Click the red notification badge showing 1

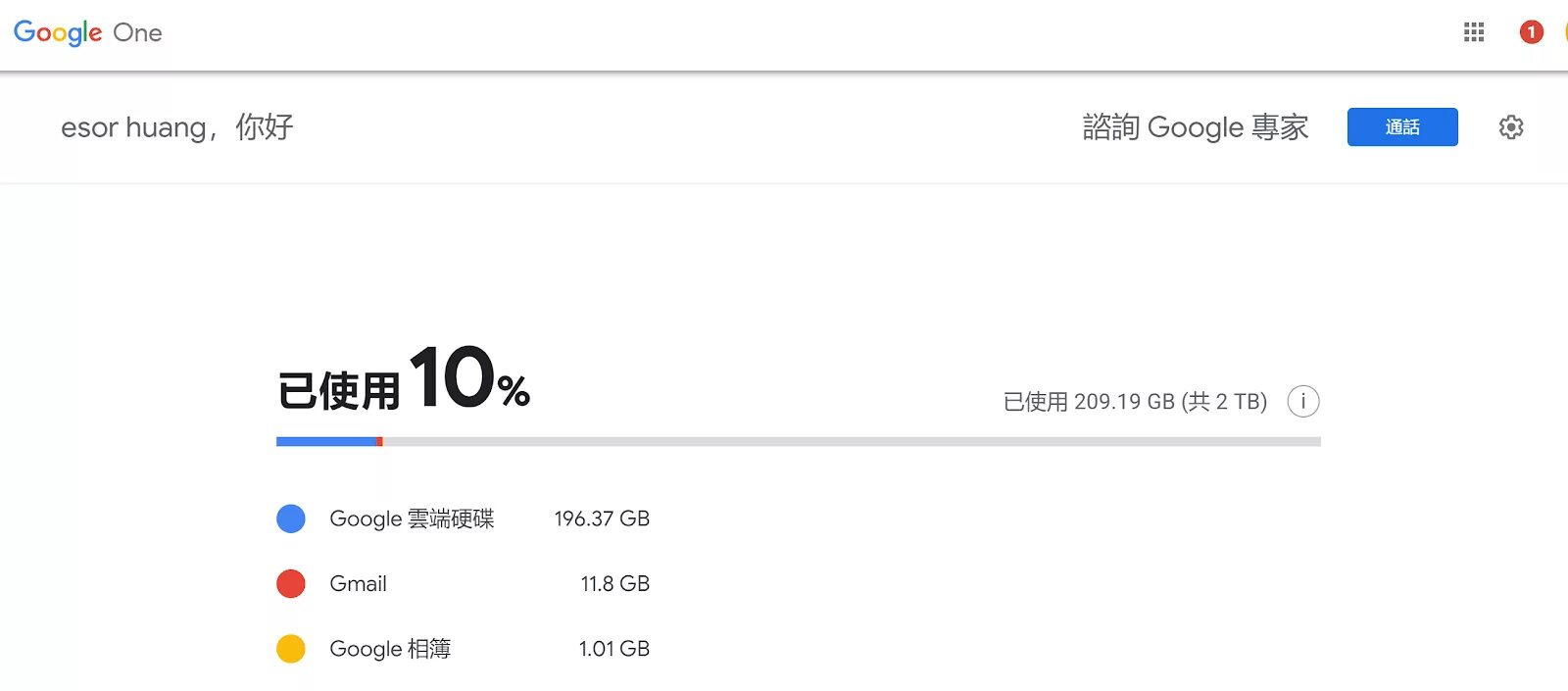1532,32
